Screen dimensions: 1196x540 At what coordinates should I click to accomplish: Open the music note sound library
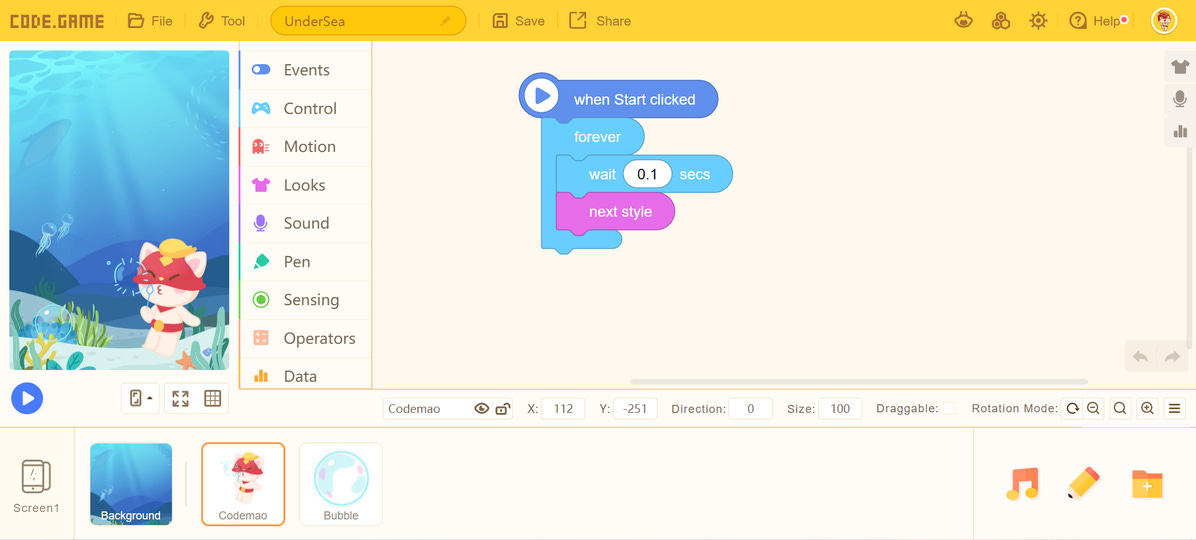coord(1022,484)
